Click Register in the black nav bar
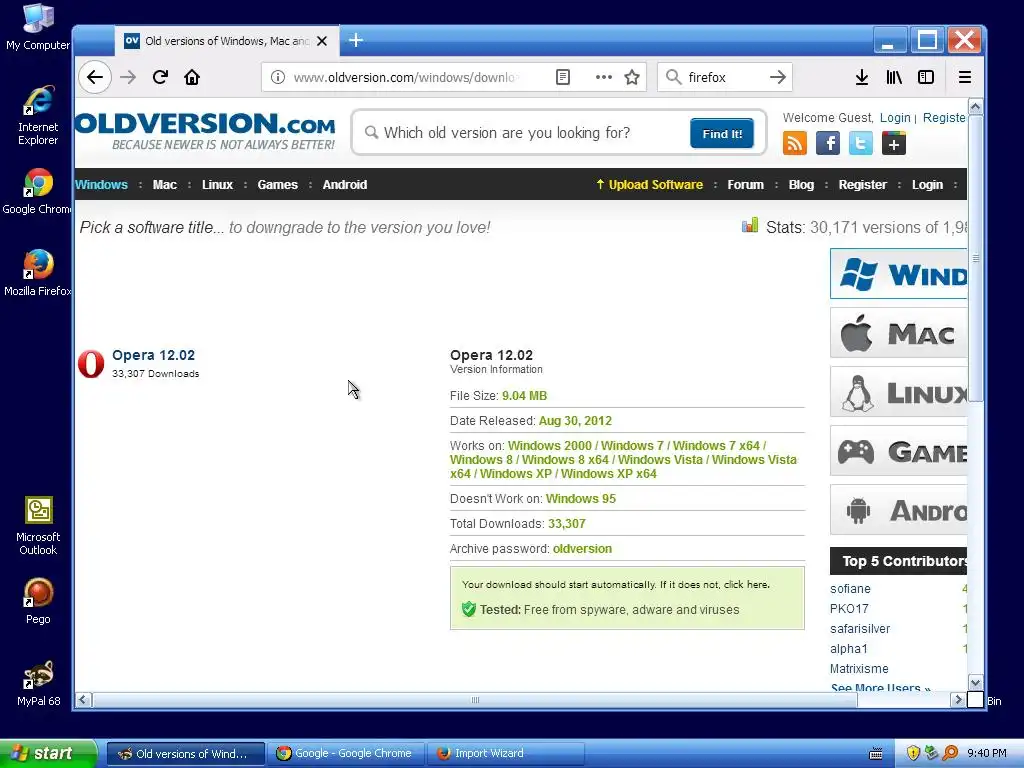The width and height of the screenshot is (1024, 768). coord(863,185)
